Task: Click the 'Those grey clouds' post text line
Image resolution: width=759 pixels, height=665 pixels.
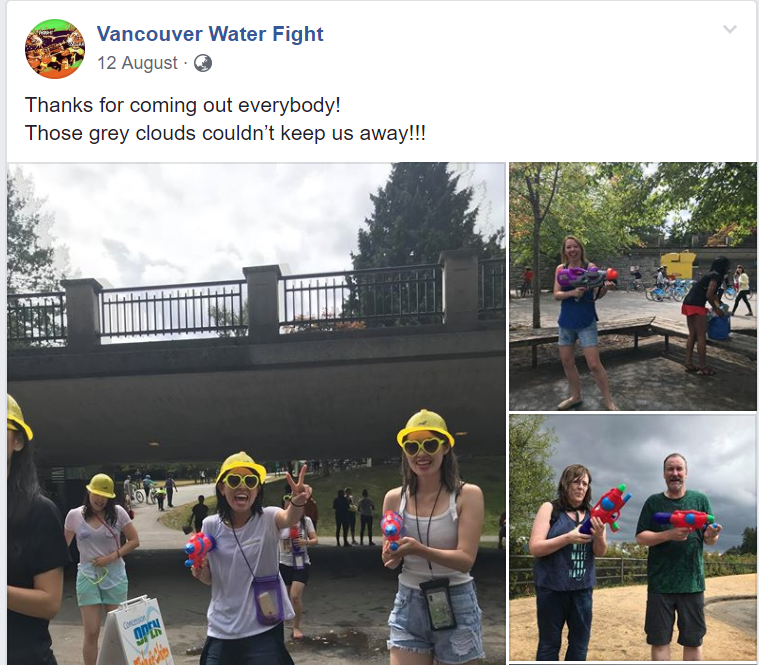Action: pyautogui.click(x=225, y=133)
